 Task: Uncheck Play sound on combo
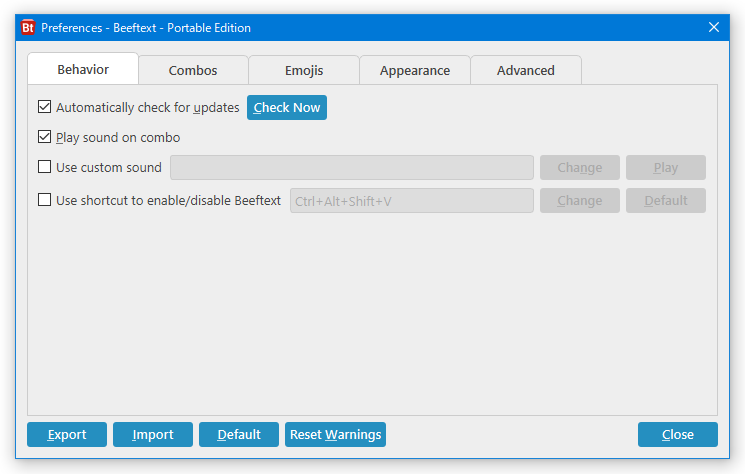44,137
